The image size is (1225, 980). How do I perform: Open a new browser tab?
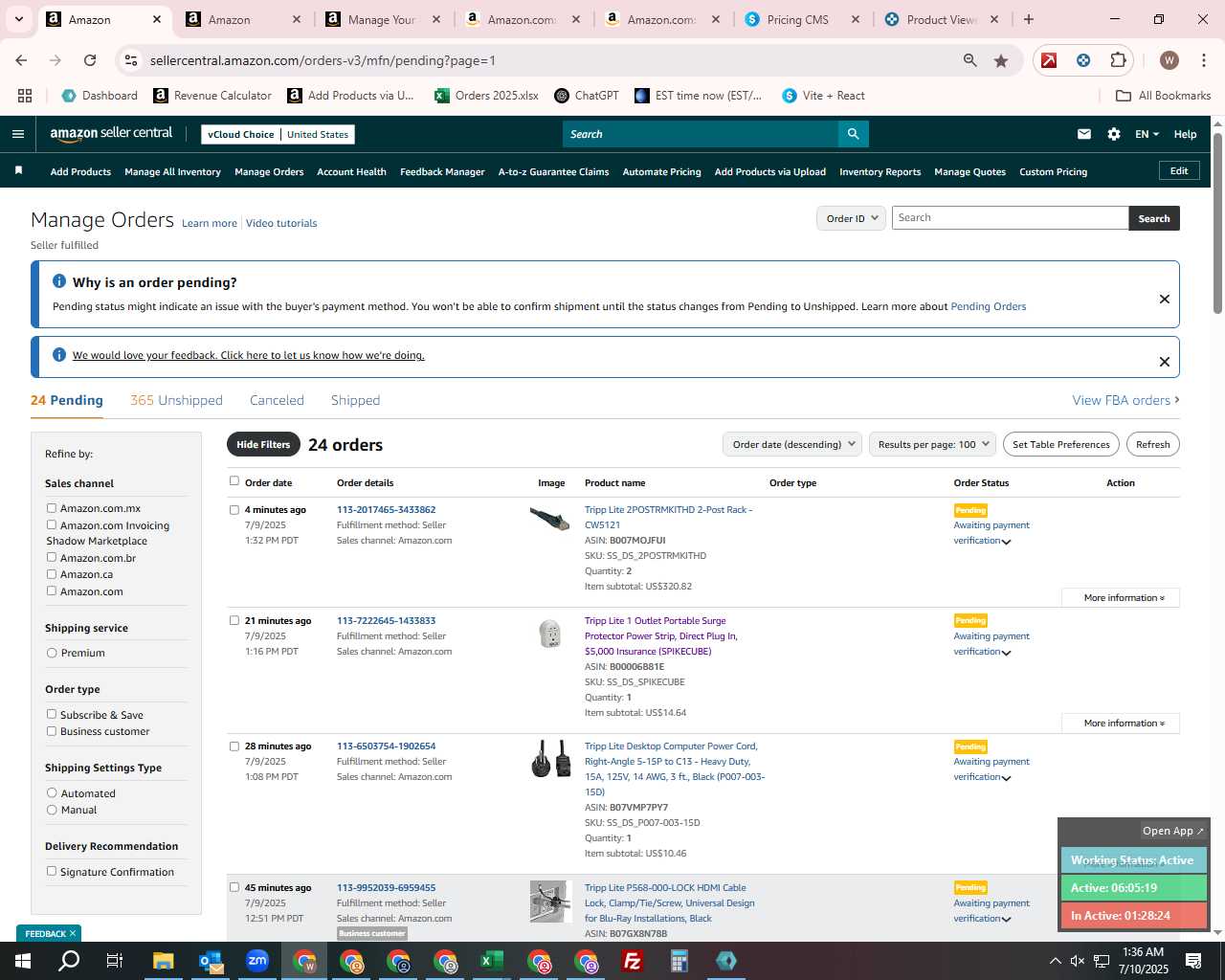[1029, 19]
